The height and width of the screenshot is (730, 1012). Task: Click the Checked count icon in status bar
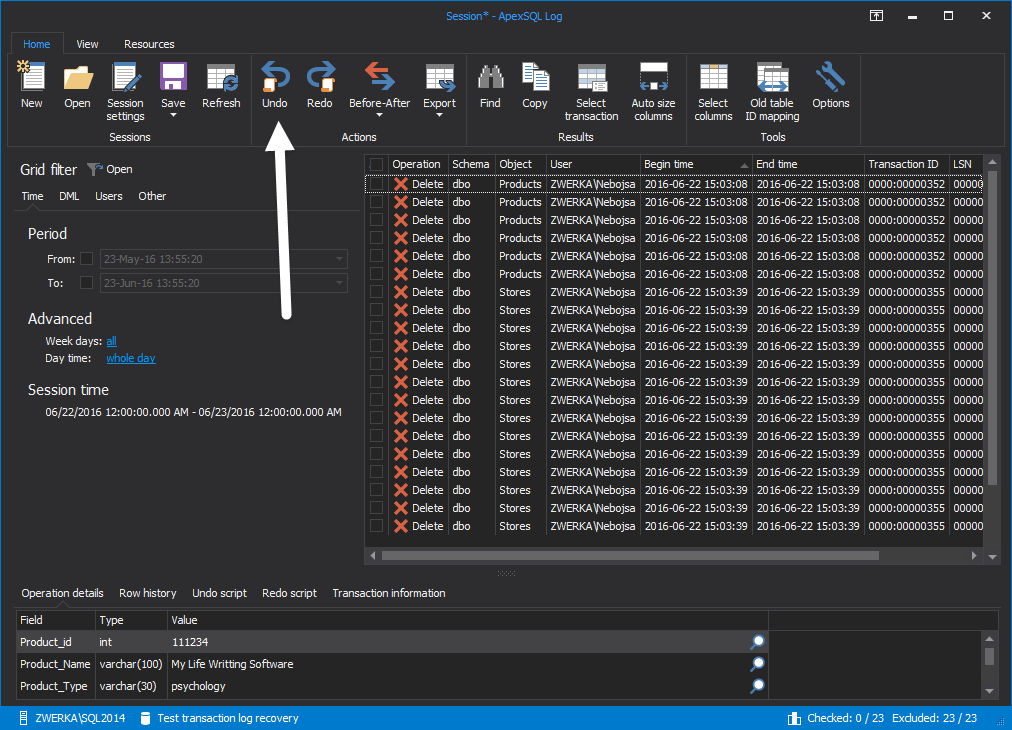tap(794, 718)
